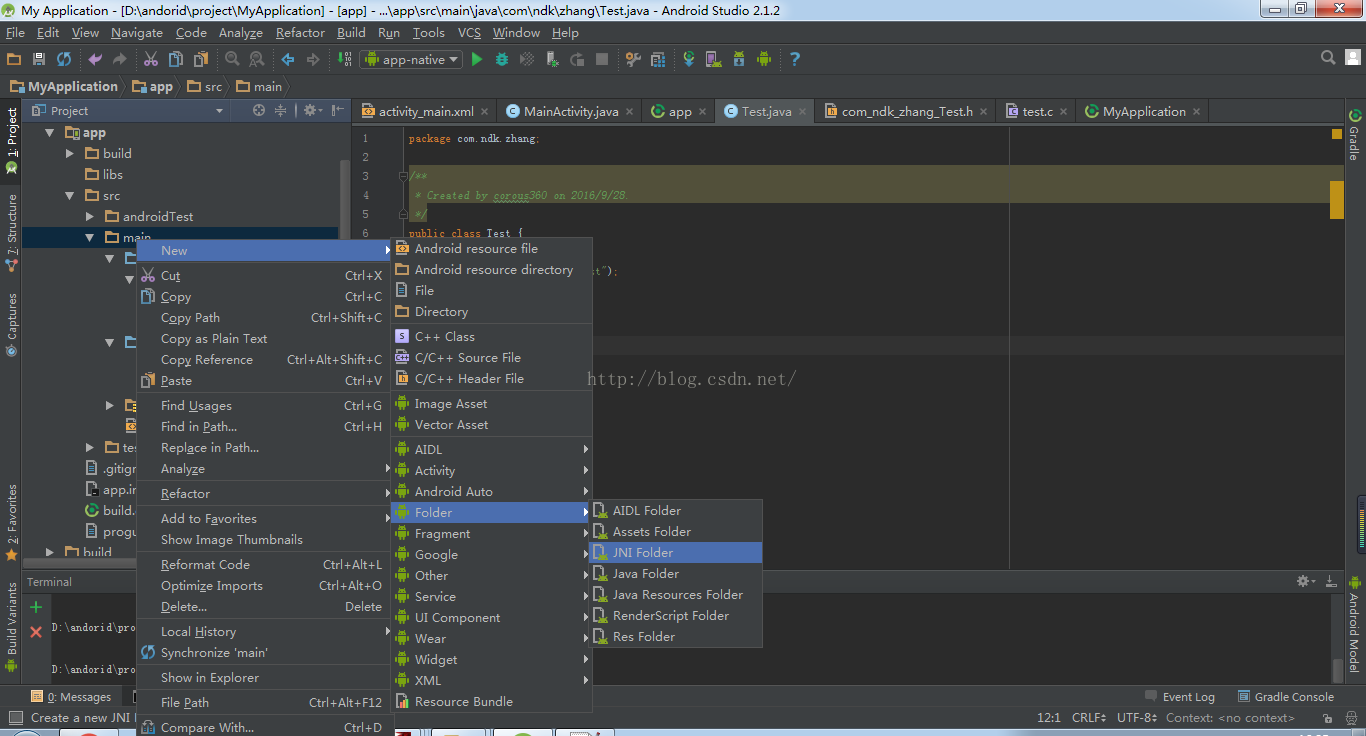Toggle tool window buttons in bottom-left corner
1366x736 pixels.
click(x=14, y=717)
